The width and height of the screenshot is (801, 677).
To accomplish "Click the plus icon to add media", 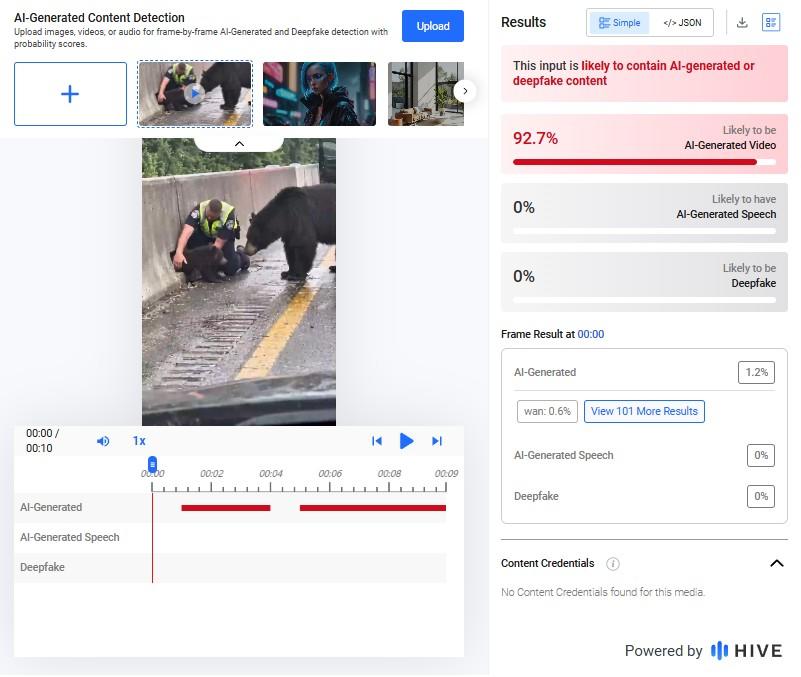I will (70, 94).
